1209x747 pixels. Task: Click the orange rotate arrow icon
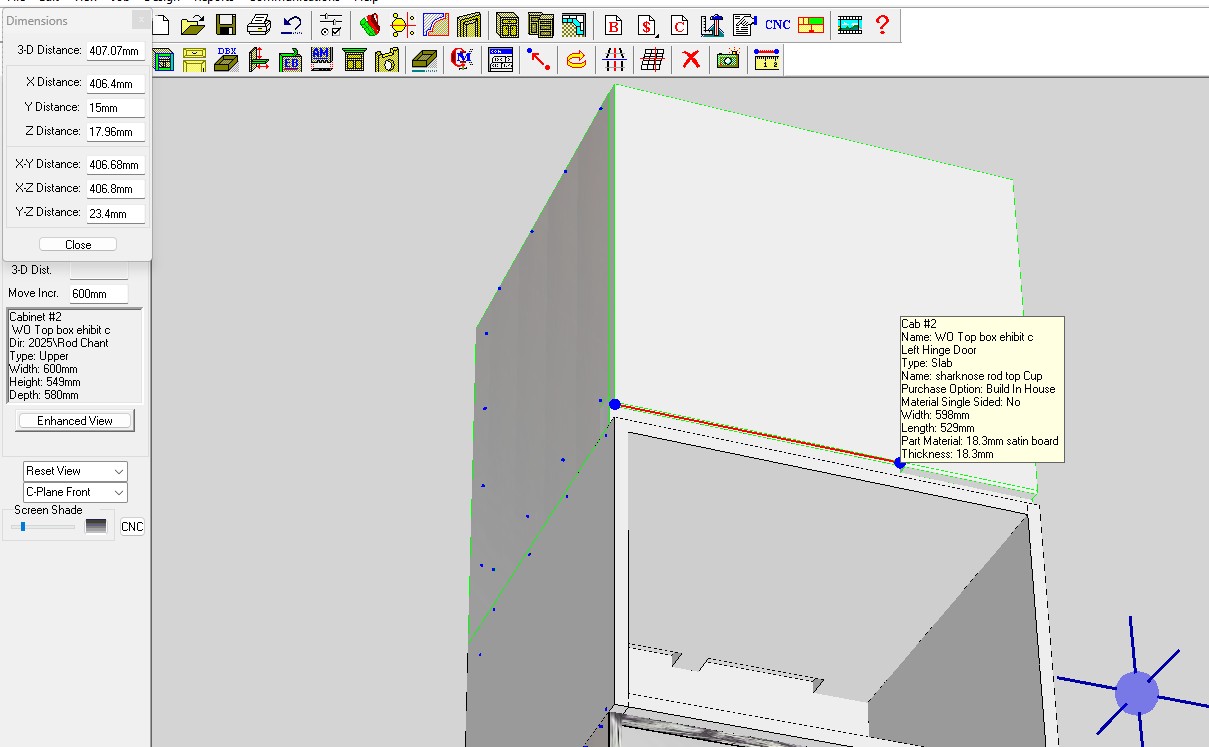coord(576,60)
